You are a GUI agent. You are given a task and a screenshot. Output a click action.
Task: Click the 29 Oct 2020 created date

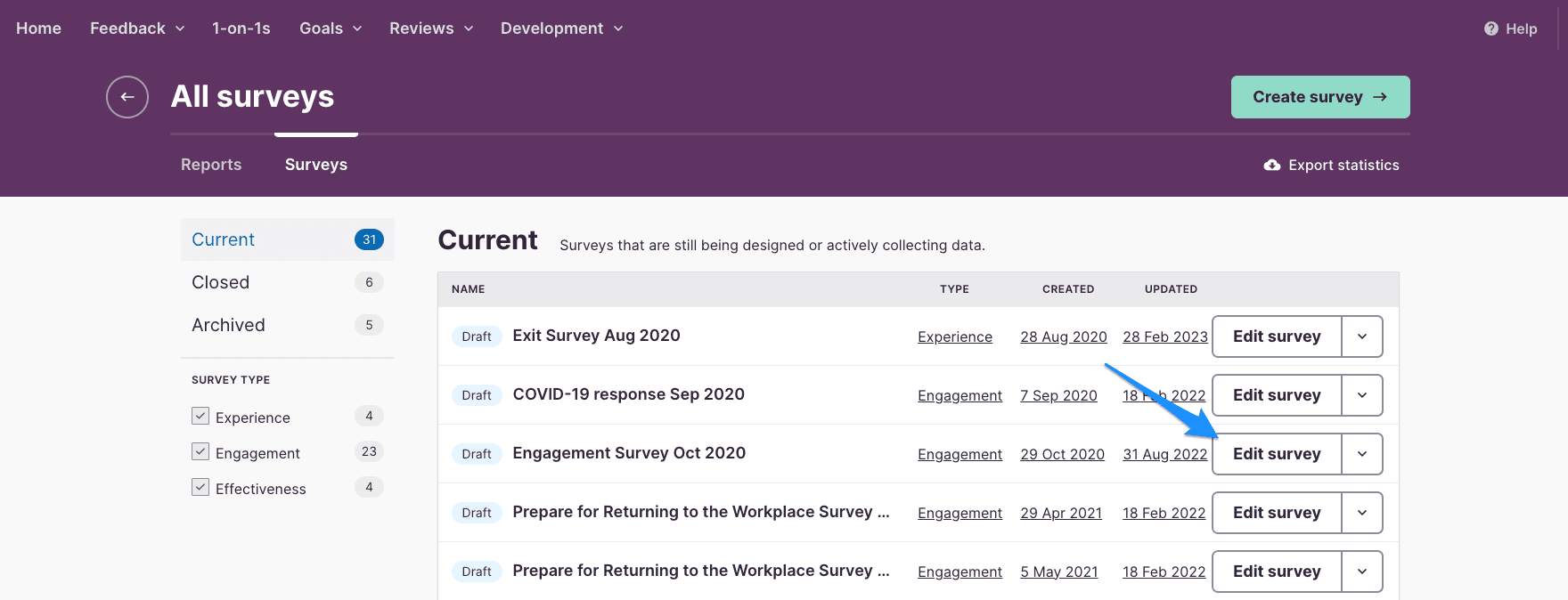coord(1062,454)
